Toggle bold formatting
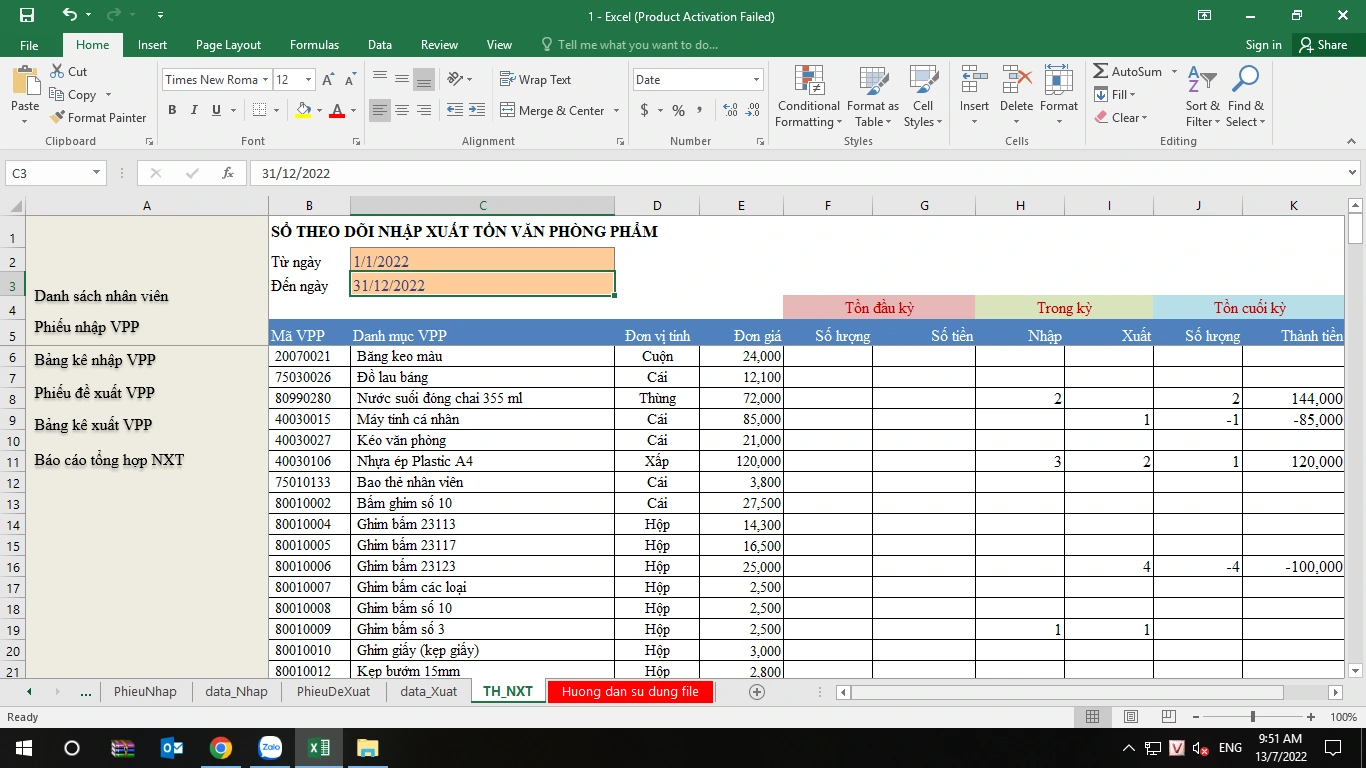The image size is (1366, 768). pos(172,110)
